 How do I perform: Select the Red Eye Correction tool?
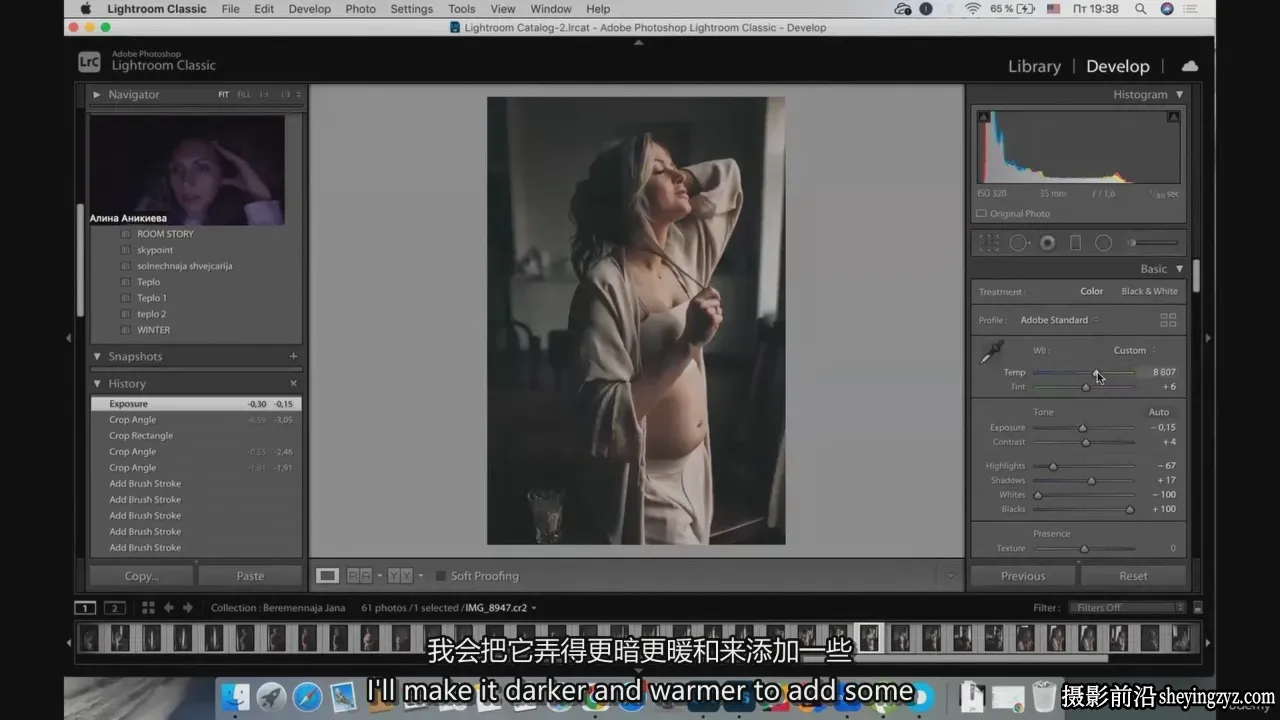1047,243
